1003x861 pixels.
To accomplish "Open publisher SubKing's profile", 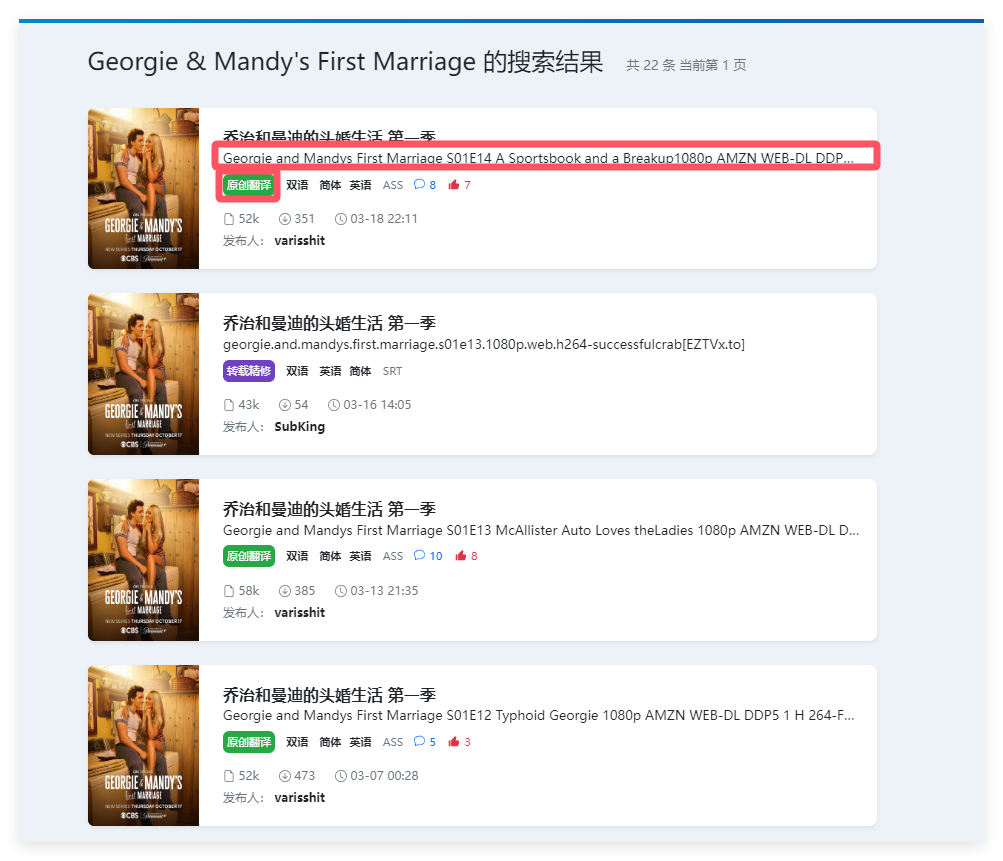I will [x=299, y=427].
